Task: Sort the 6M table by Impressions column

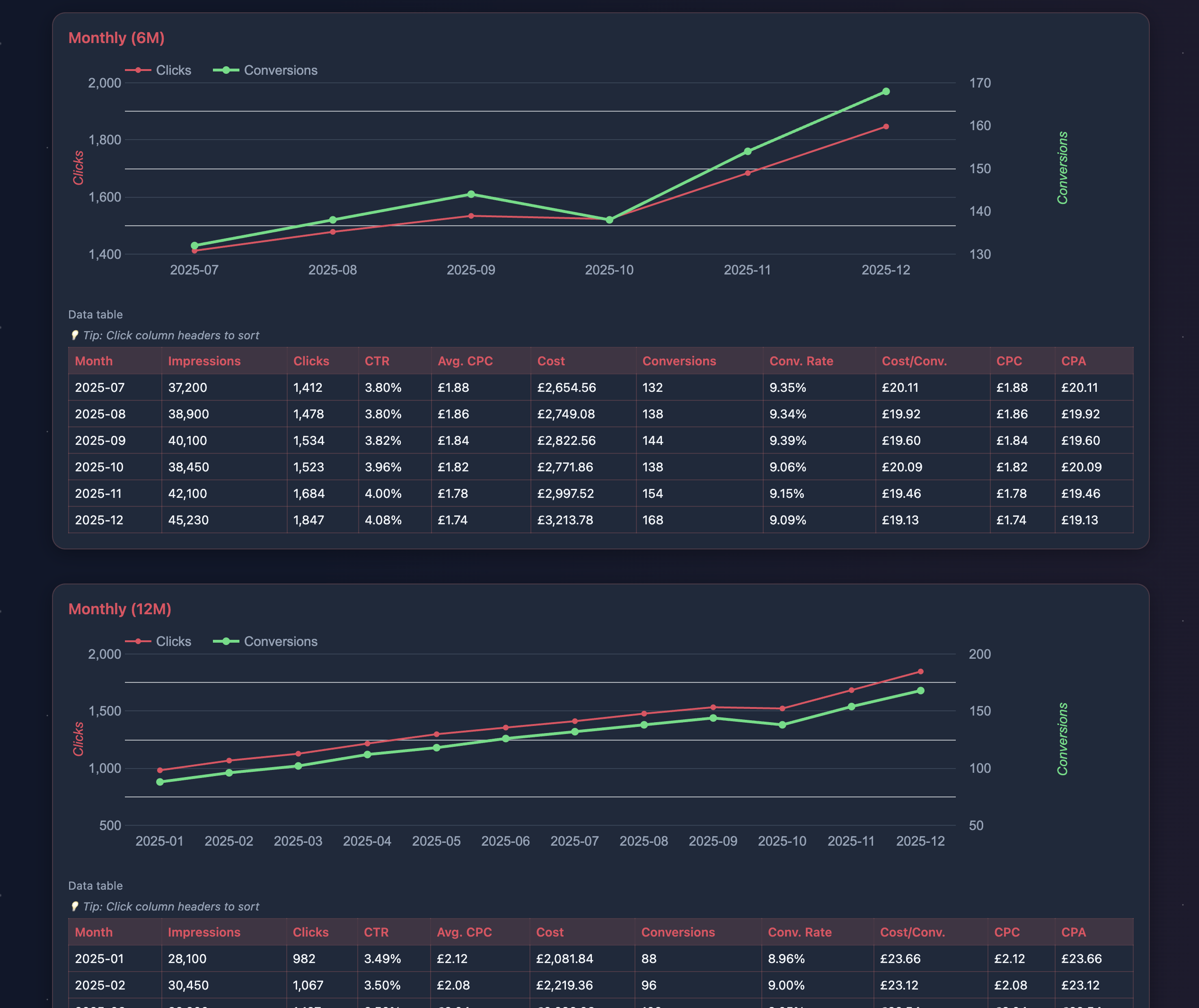Action: (203, 361)
